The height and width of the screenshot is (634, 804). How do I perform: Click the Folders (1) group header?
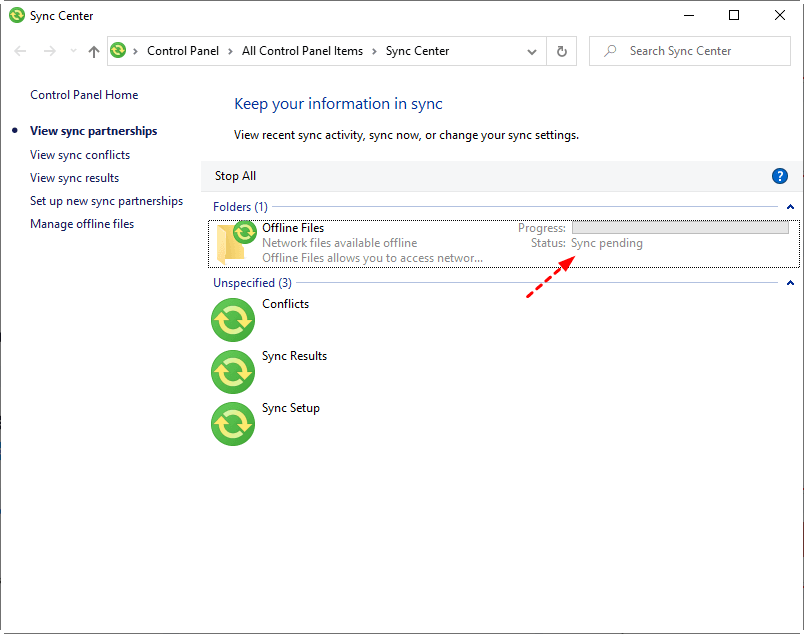(x=240, y=207)
